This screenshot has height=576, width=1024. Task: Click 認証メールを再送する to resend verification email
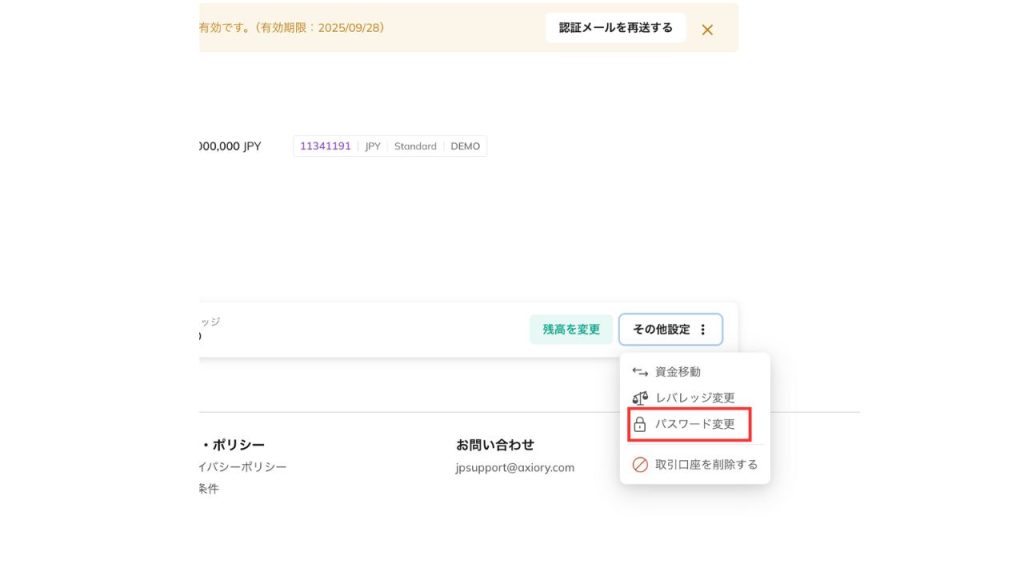[x=615, y=28]
